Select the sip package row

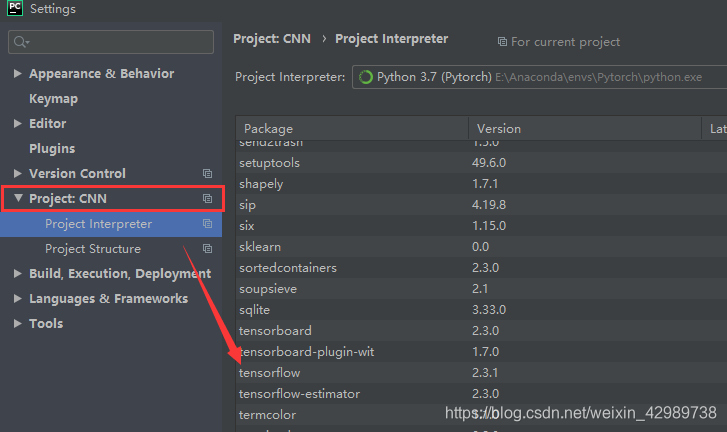481,204
